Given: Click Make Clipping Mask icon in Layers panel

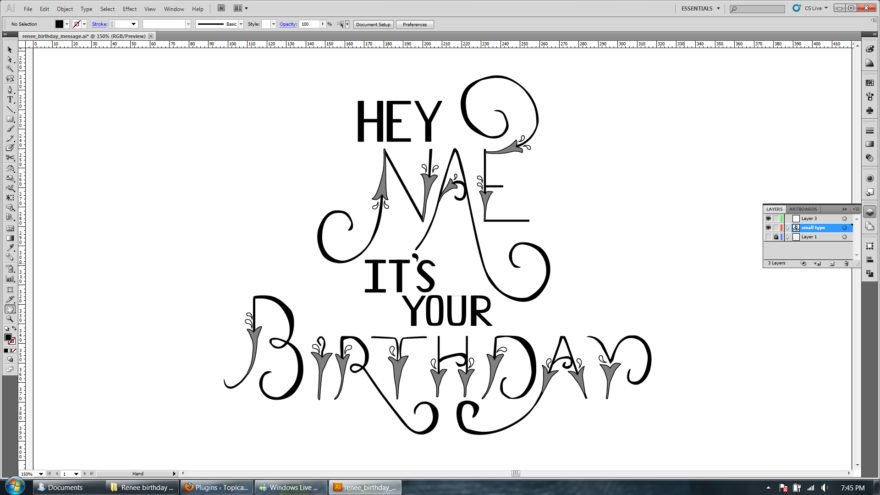Looking at the screenshot, I should click(x=803, y=263).
